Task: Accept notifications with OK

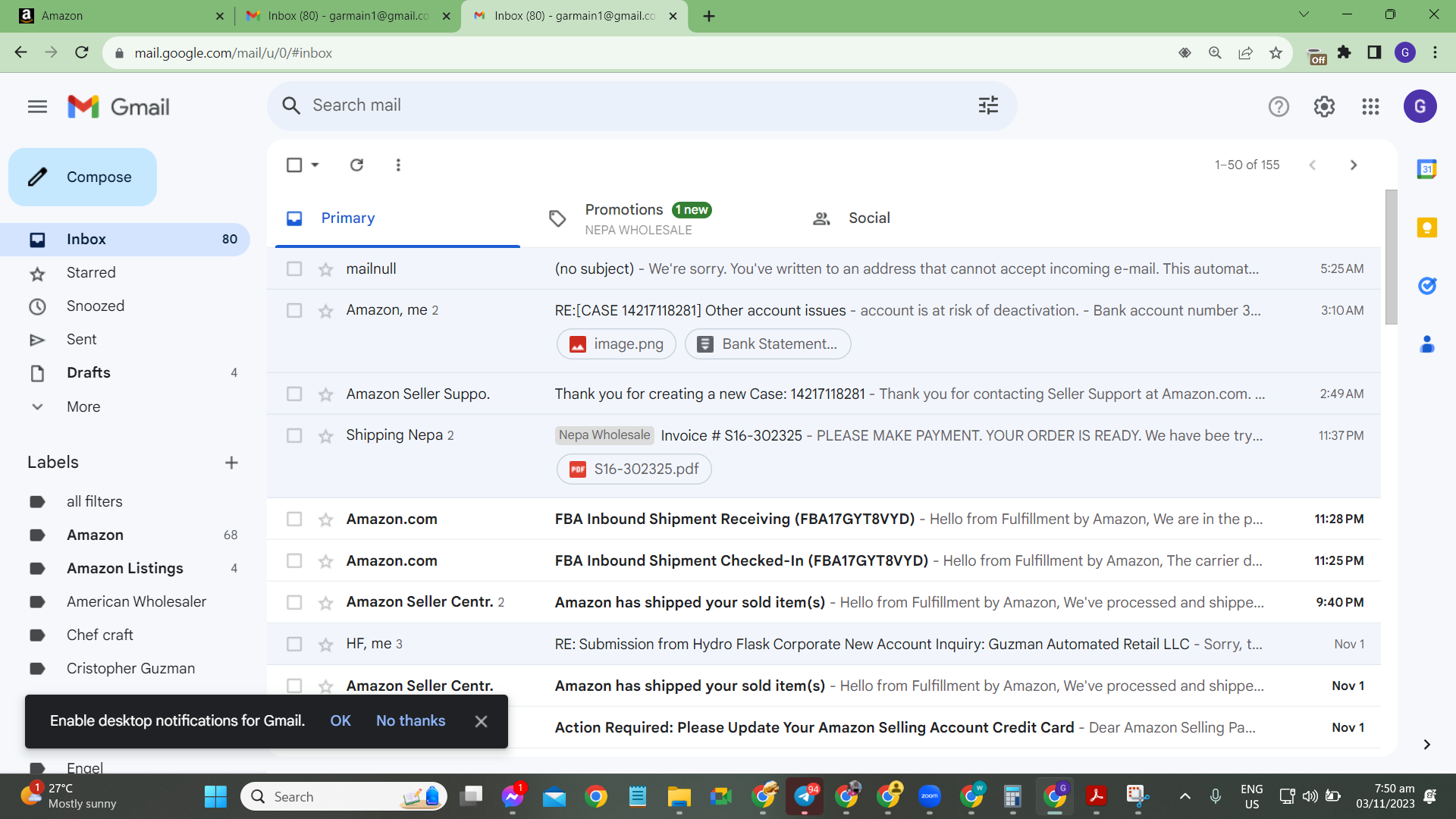Action: (x=340, y=721)
